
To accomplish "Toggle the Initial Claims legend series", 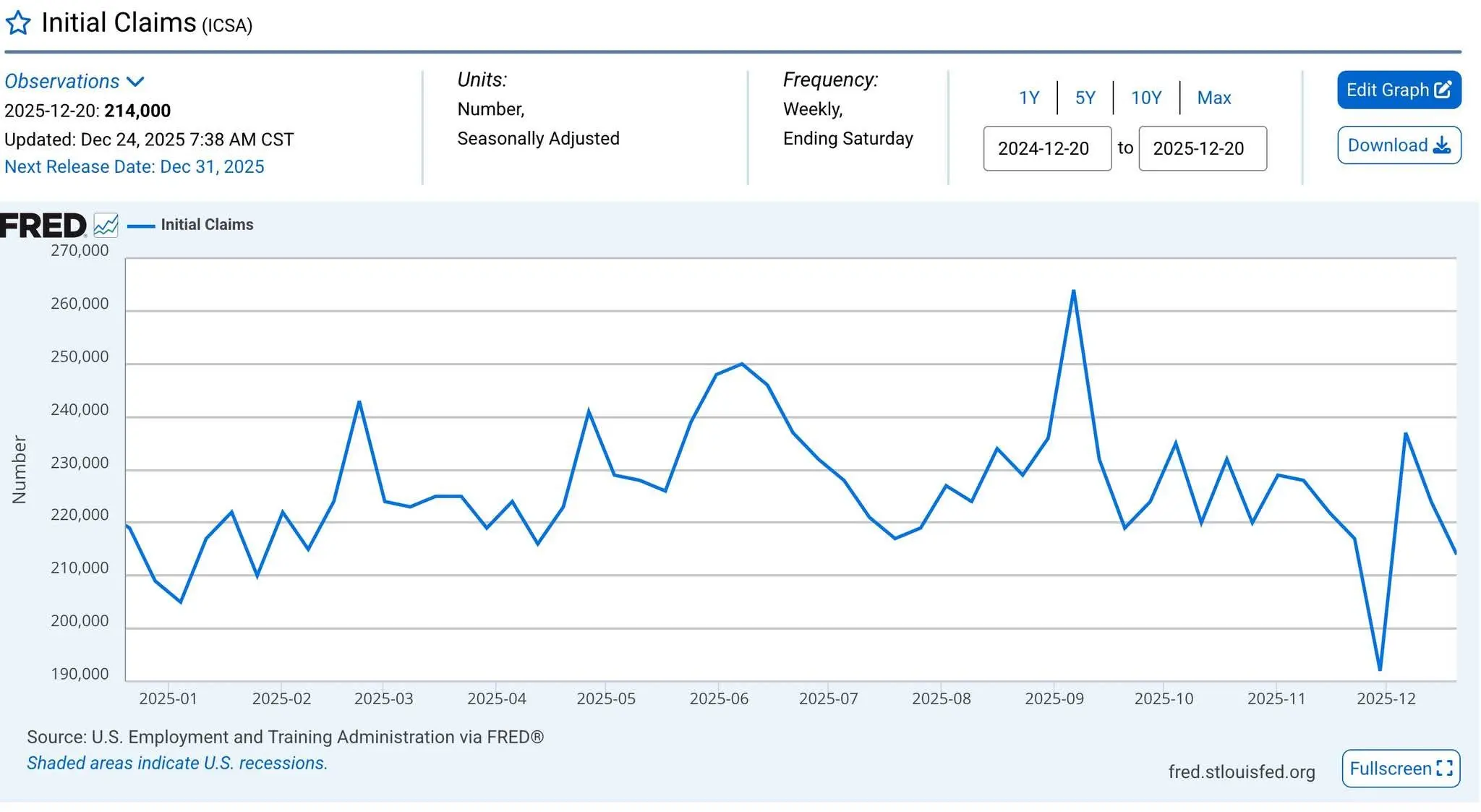I will (207, 225).
